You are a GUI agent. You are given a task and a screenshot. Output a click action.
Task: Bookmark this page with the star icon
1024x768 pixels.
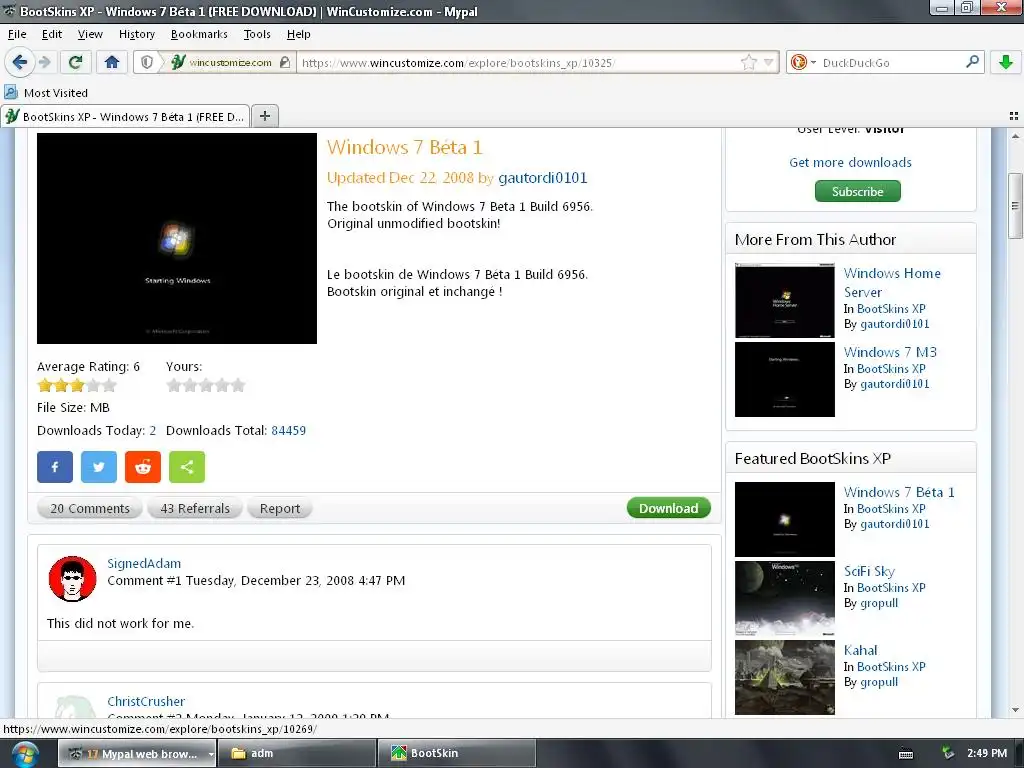coord(748,62)
